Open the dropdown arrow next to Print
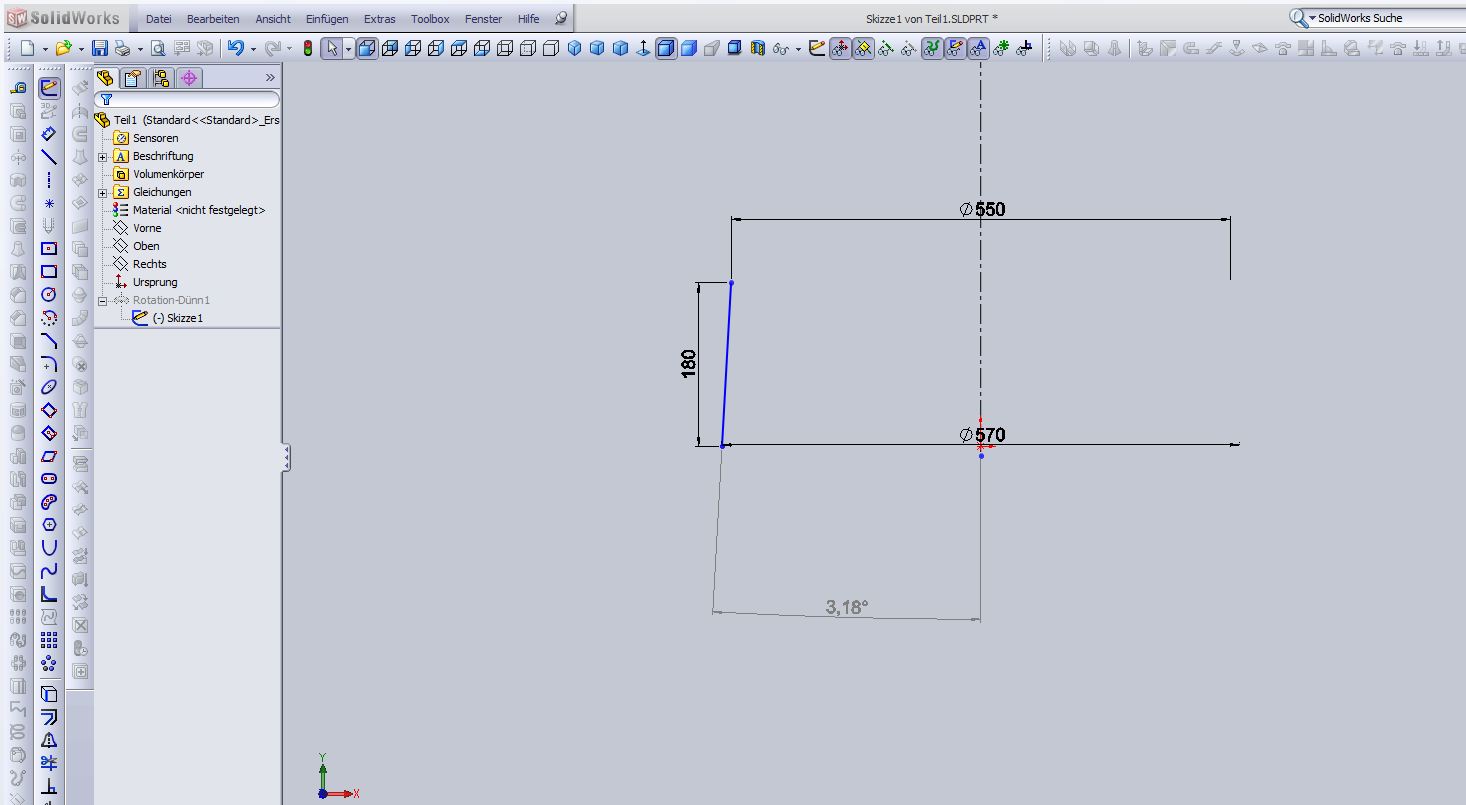 pos(140,48)
